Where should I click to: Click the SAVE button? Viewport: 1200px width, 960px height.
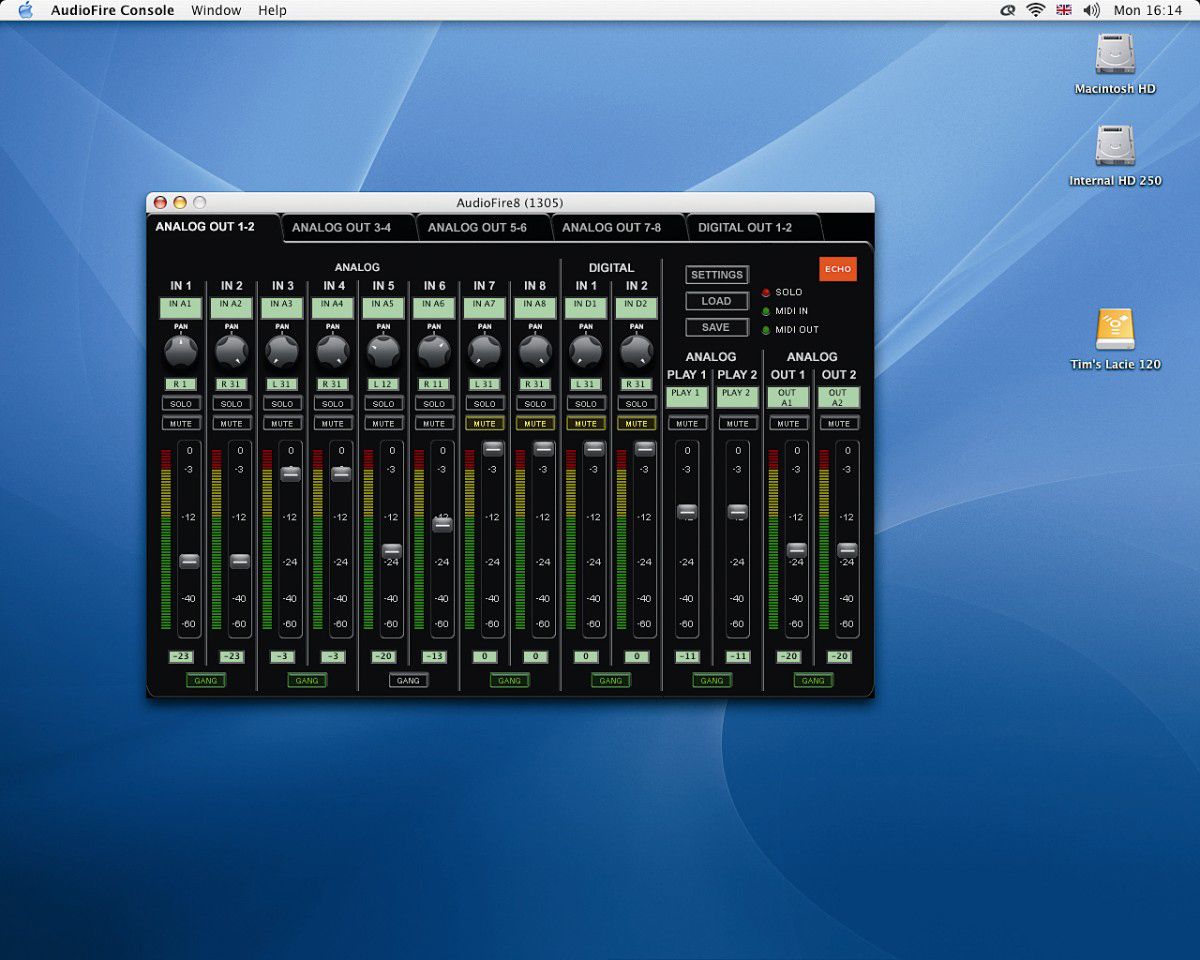coord(717,327)
